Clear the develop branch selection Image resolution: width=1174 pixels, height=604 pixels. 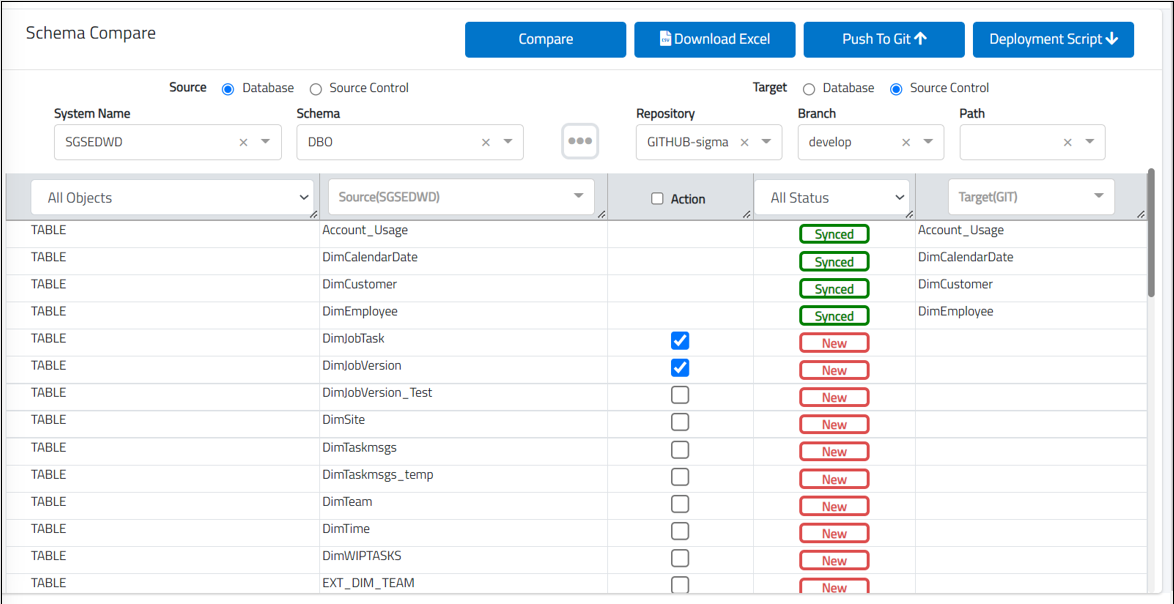[906, 142]
